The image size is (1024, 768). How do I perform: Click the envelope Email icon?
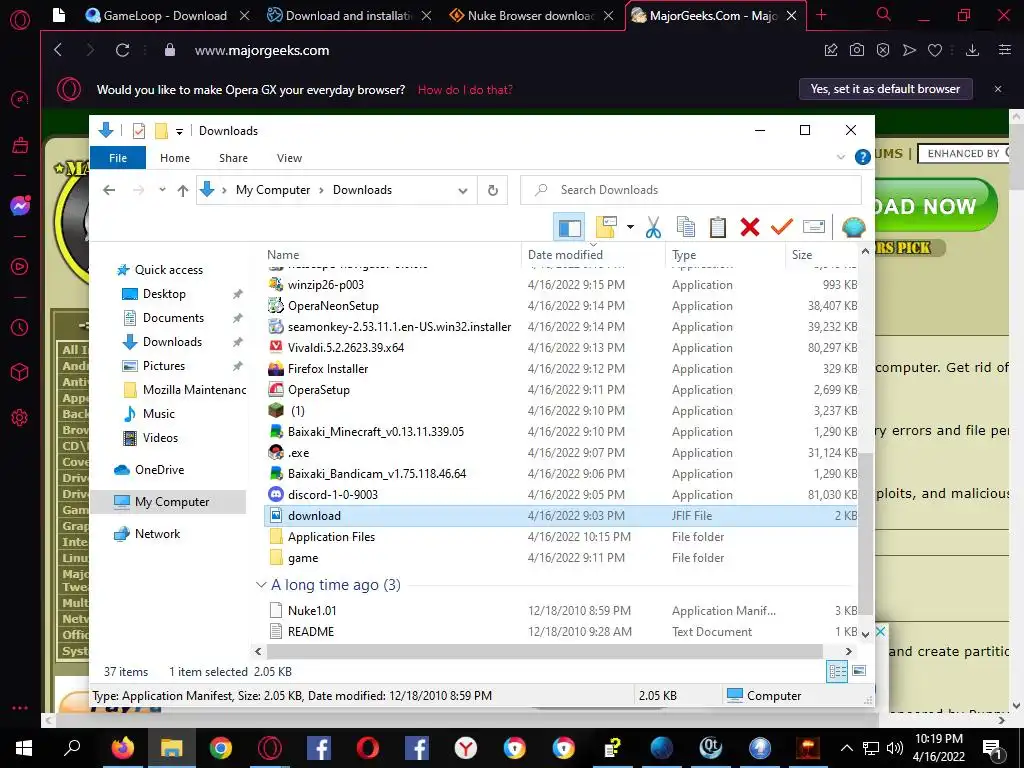pos(814,227)
